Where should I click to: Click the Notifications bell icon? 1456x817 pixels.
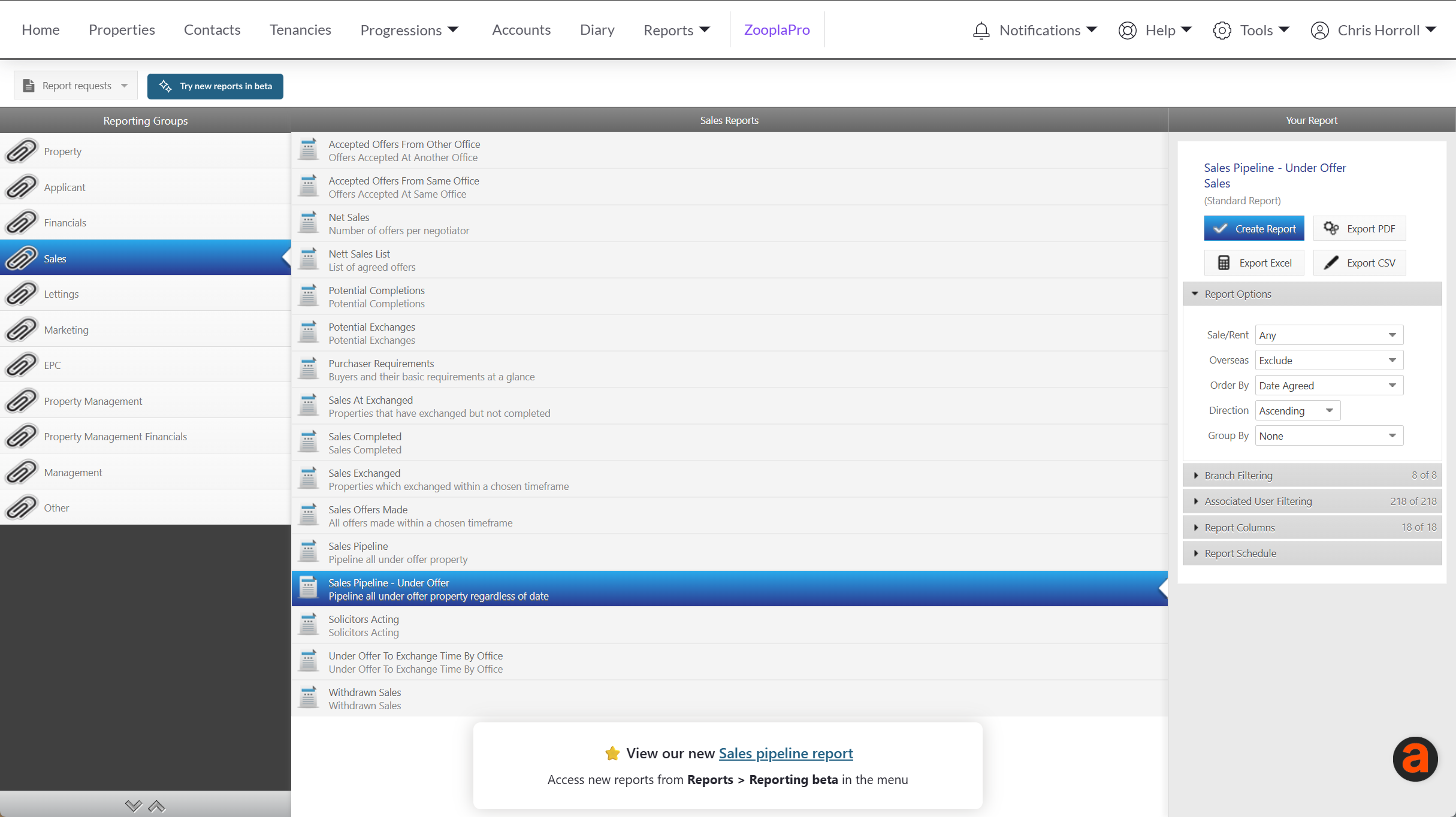click(x=981, y=30)
